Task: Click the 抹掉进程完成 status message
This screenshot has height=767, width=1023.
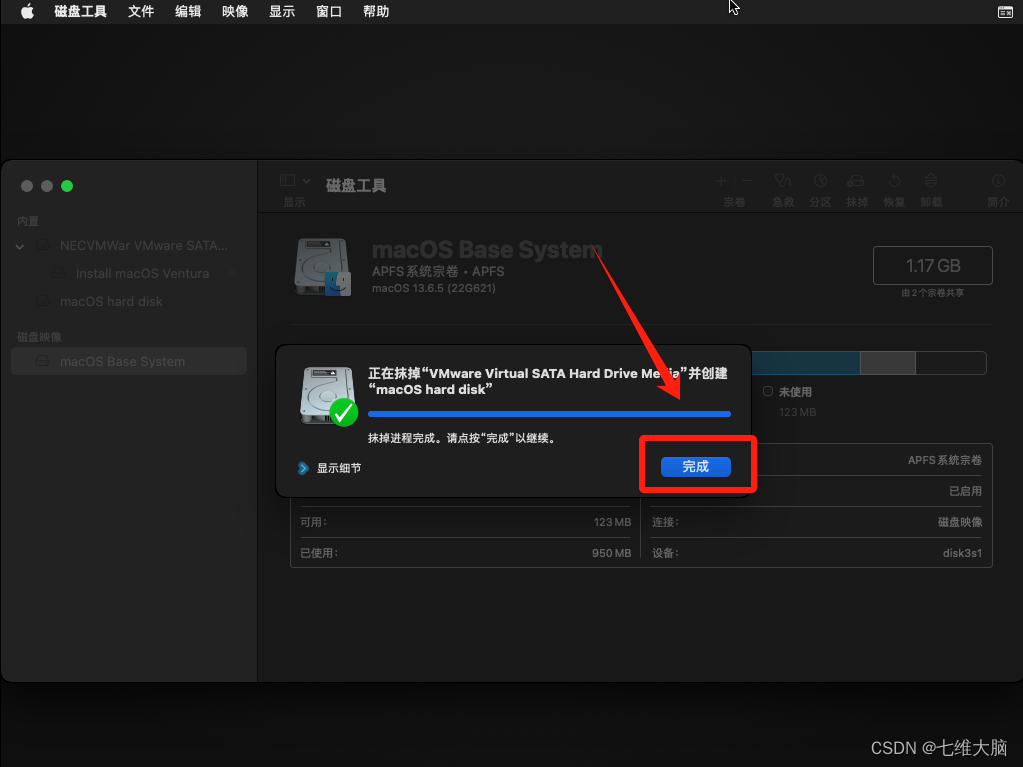Action: (462, 438)
